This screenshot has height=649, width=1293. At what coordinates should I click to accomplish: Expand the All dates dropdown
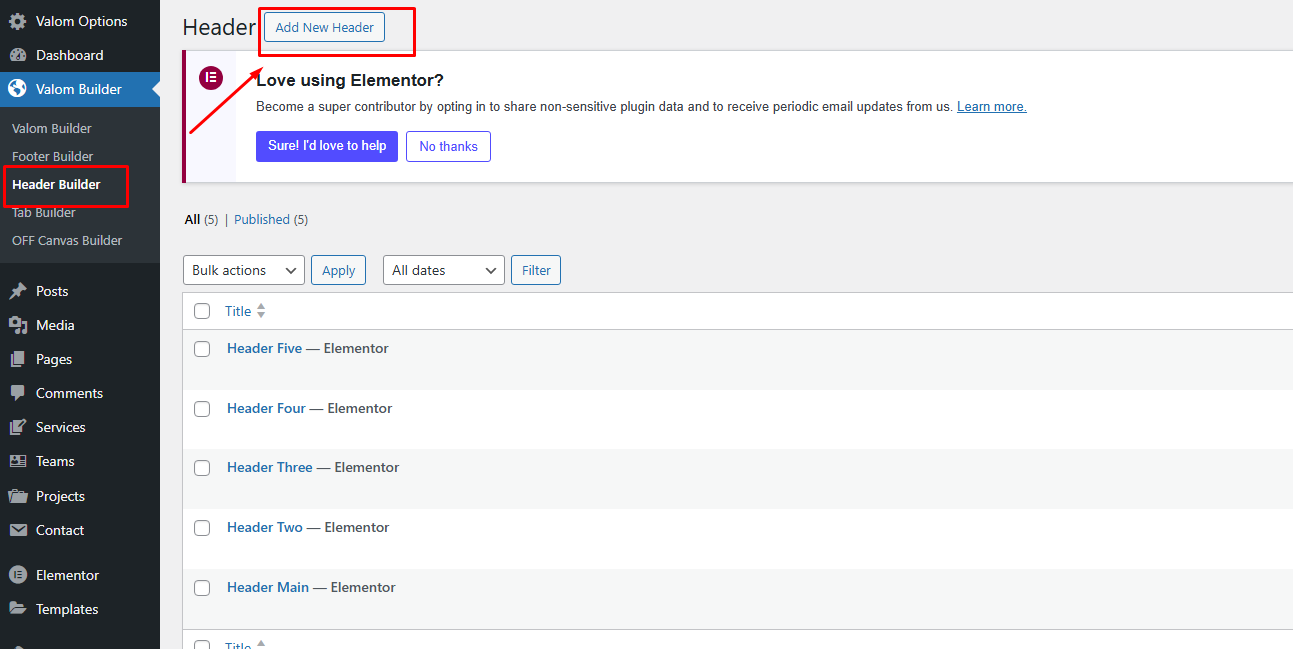coord(443,270)
